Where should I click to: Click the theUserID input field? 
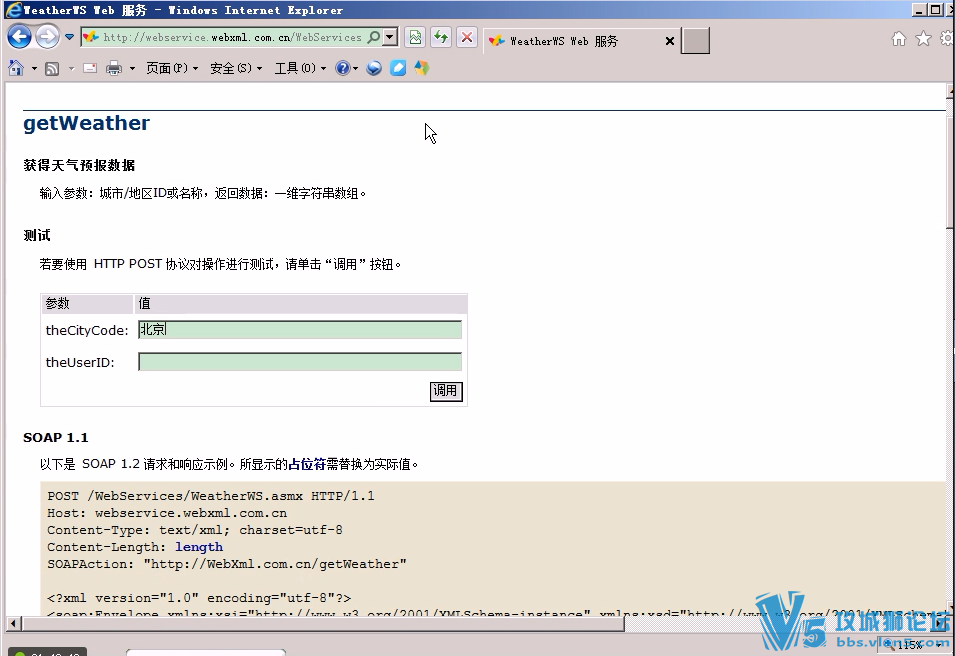300,362
